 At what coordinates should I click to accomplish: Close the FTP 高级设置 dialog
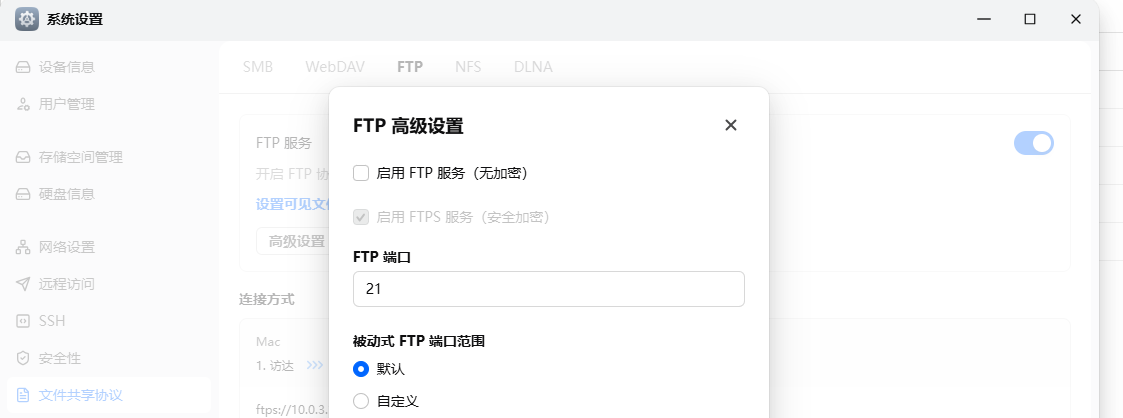[x=731, y=125]
